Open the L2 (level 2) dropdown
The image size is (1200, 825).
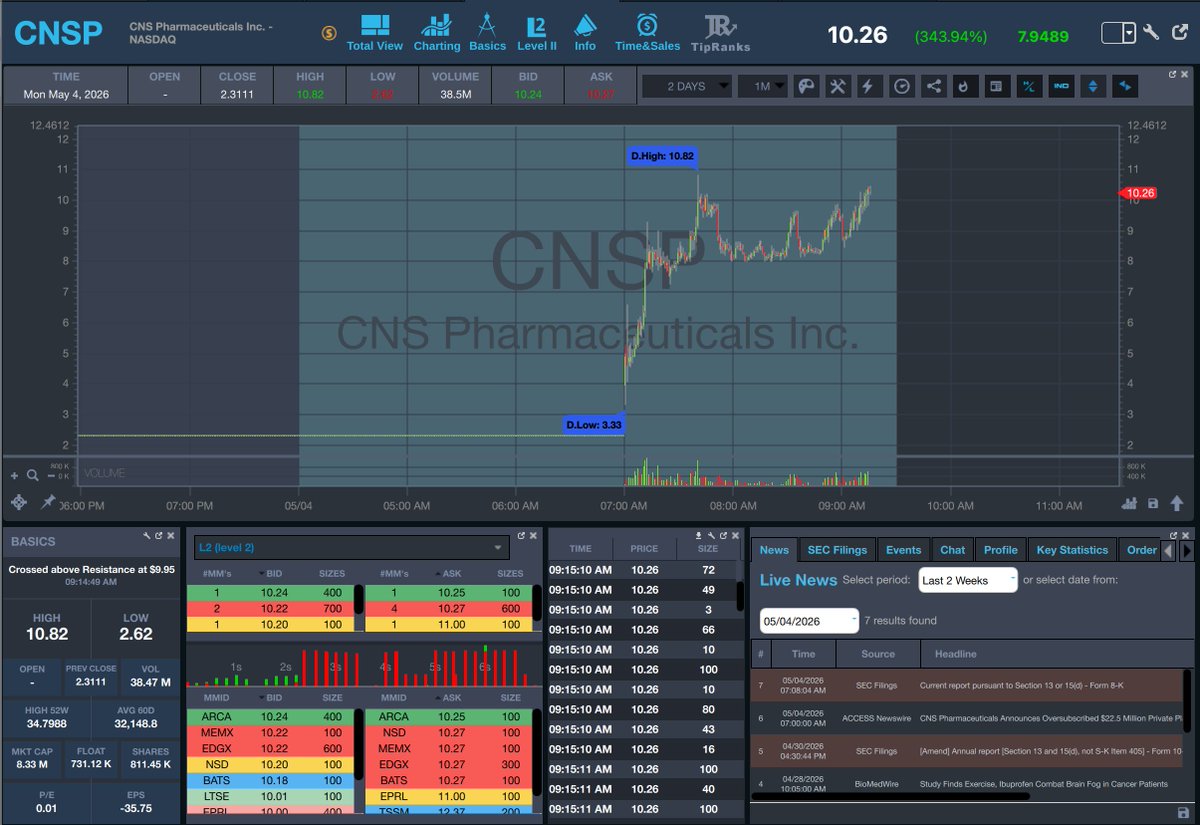[x=351, y=547]
